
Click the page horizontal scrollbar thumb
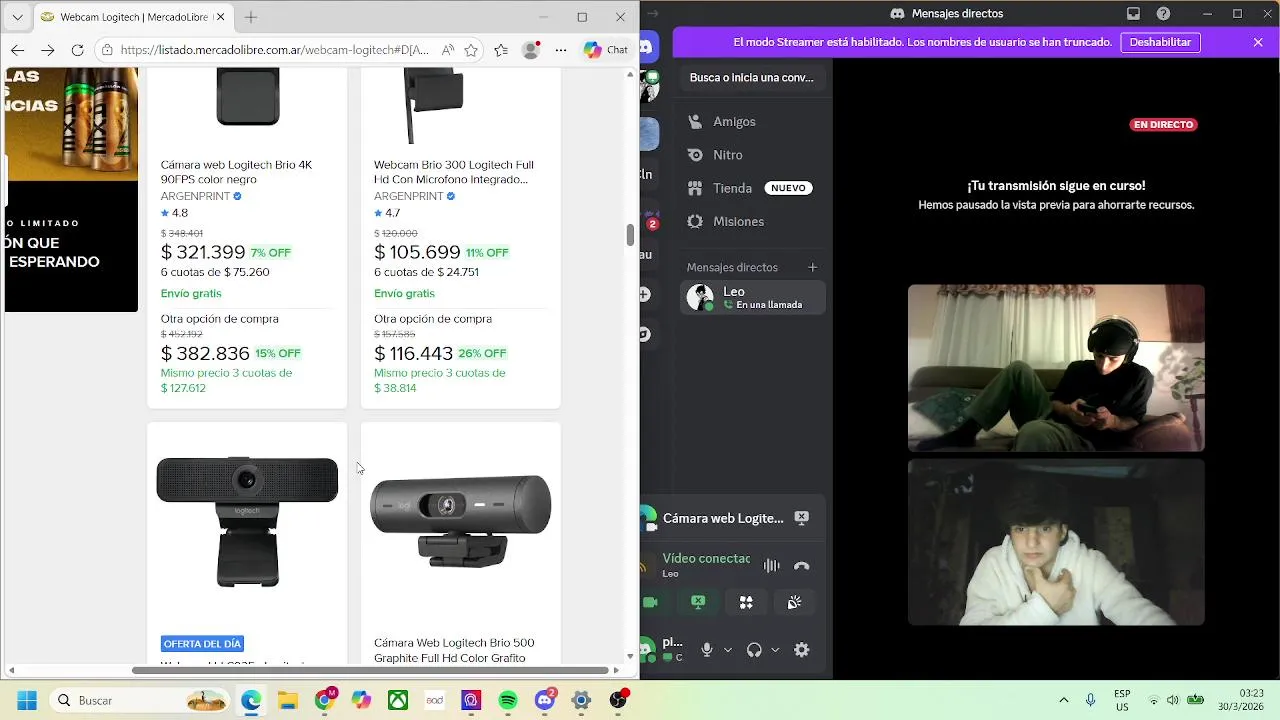pos(369,670)
